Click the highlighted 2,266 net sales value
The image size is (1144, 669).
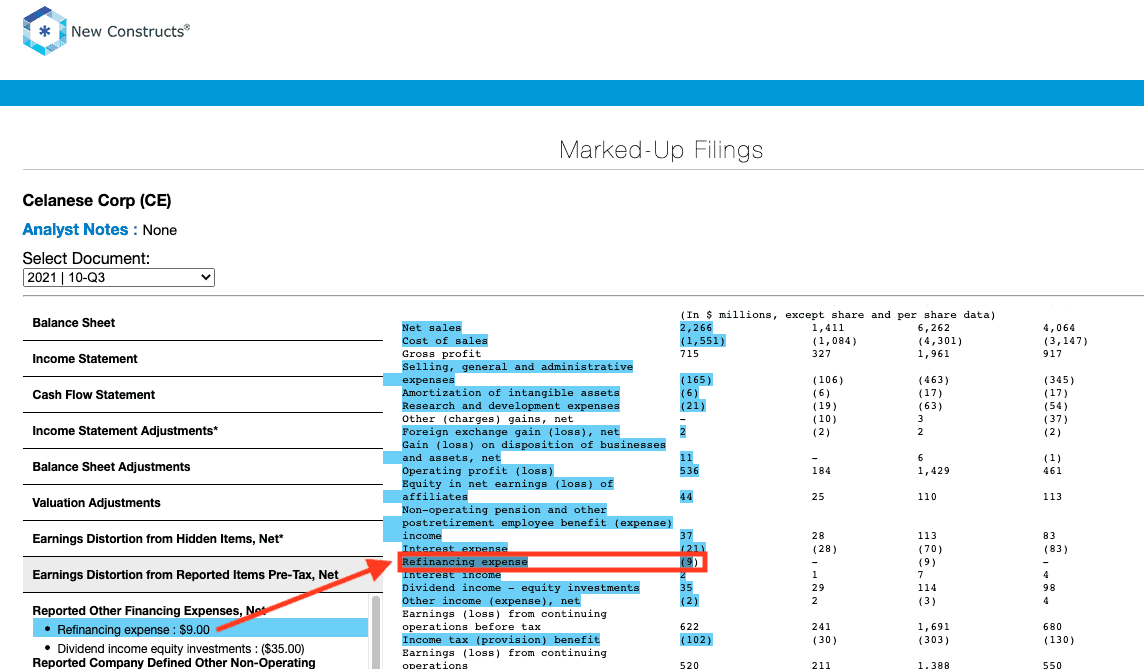696,328
